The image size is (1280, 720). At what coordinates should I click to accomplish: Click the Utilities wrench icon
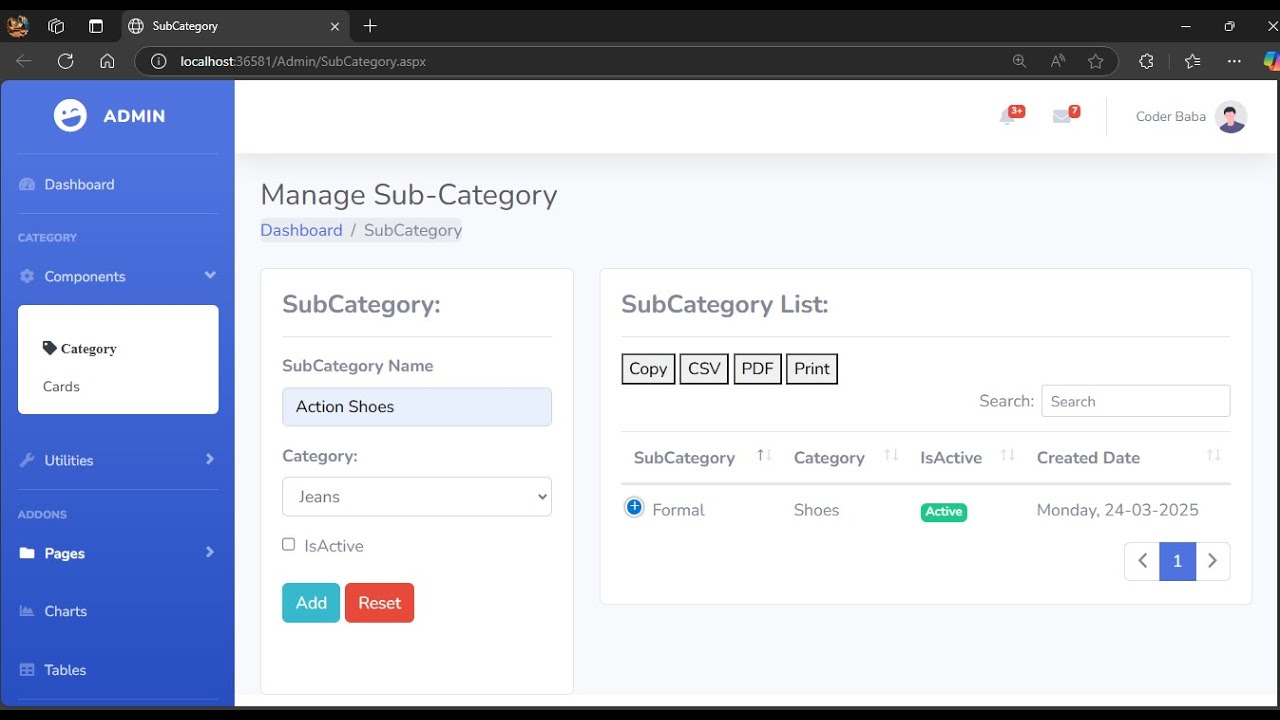pyautogui.click(x=27, y=461)
